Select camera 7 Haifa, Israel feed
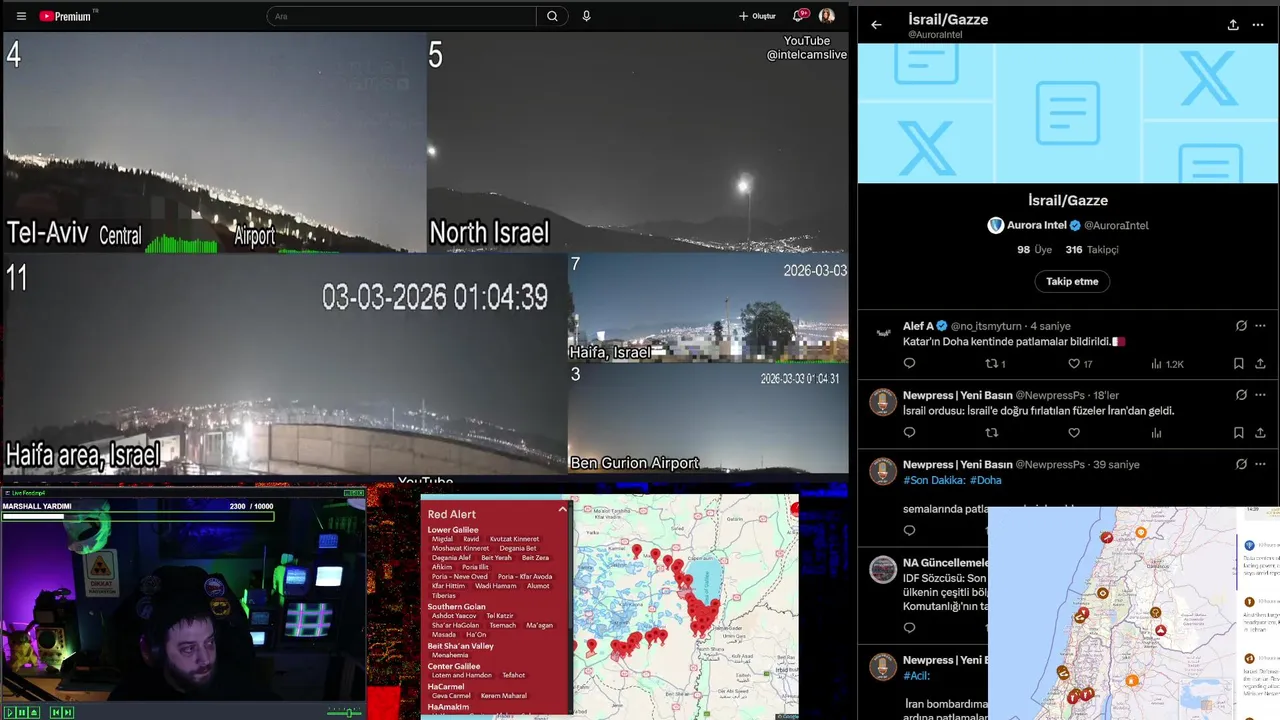1280x720 pixels. click(708, 308)
